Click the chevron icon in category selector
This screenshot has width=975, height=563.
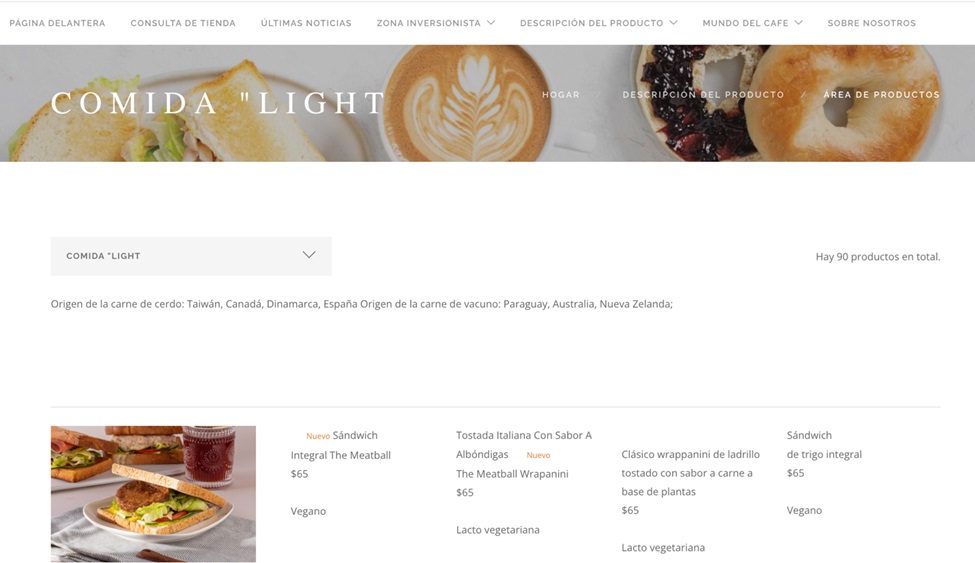click(309, 254)
